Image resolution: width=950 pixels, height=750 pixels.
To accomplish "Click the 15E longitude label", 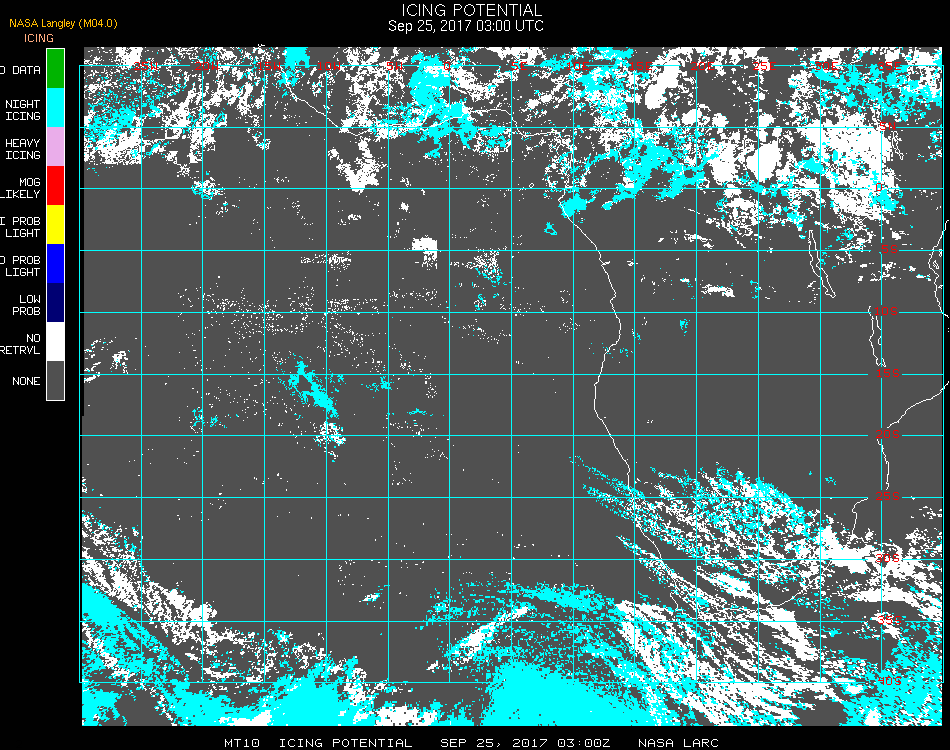I will pyautogui.click(x=640, y=66).
